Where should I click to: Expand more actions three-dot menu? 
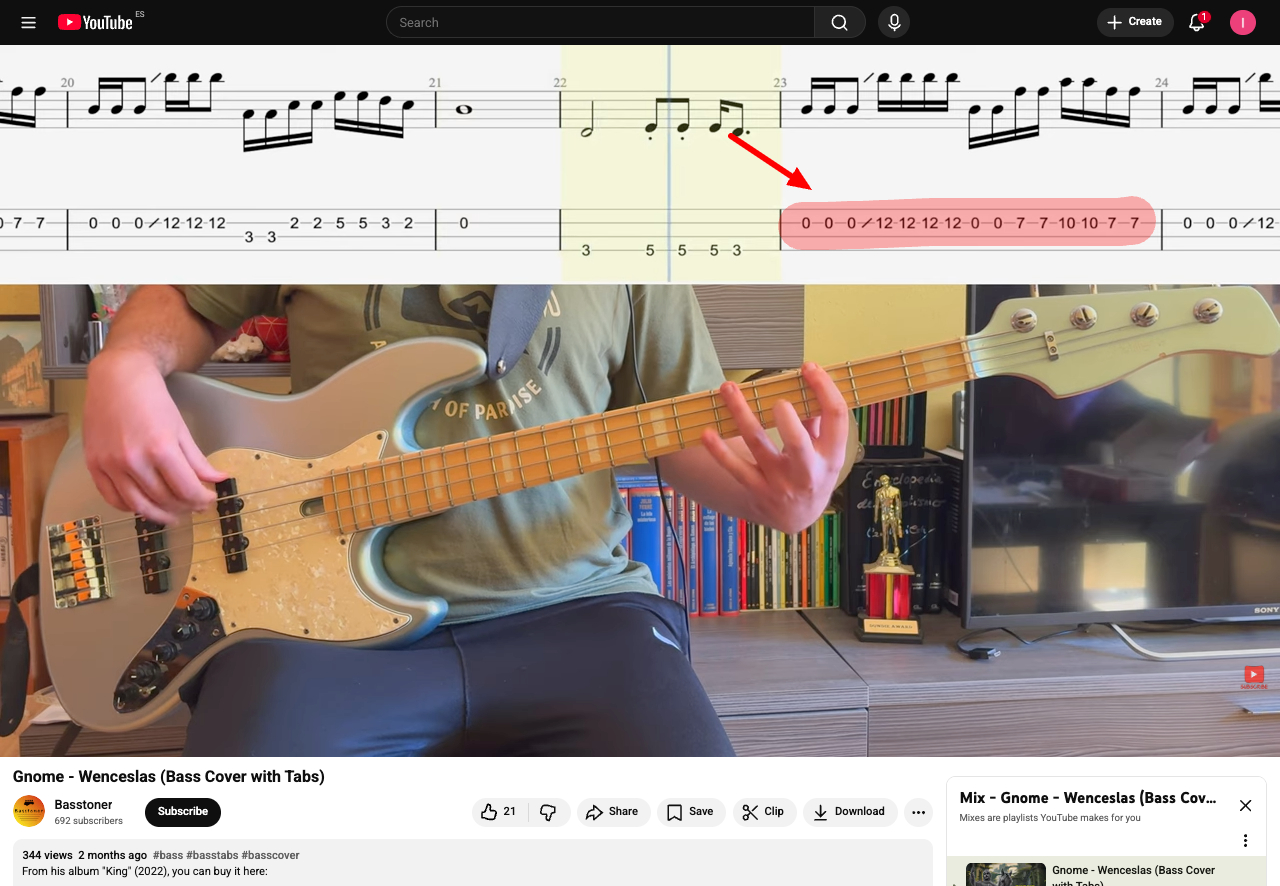pos(918,812)
